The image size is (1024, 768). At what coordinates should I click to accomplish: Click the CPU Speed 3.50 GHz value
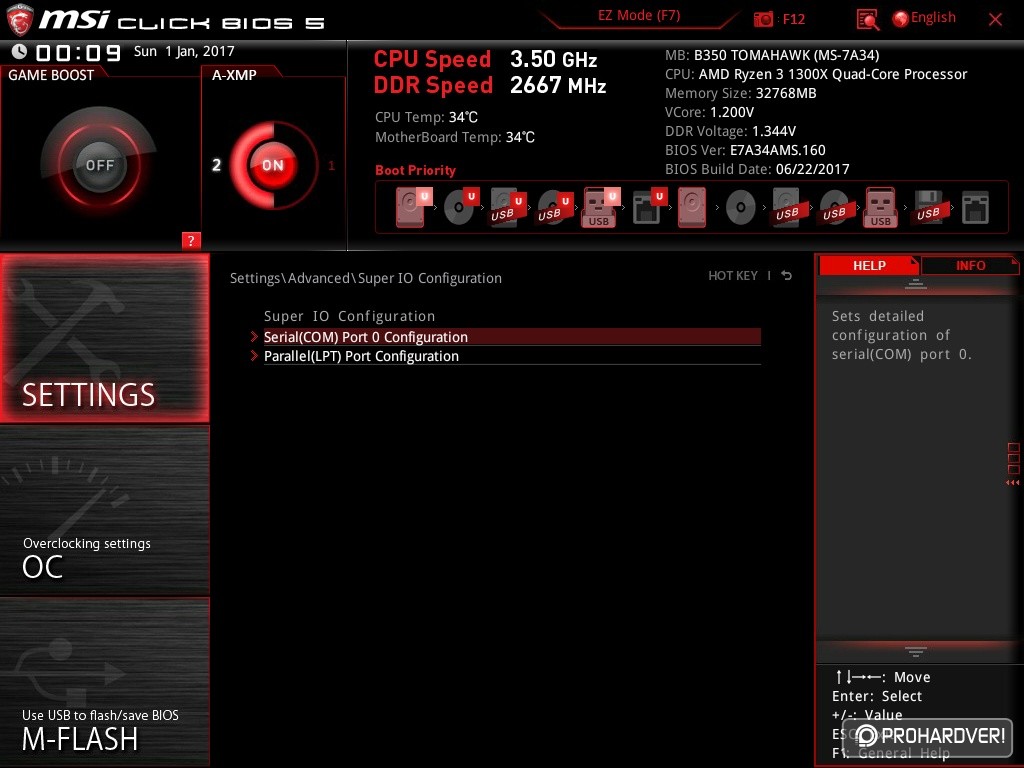coord(554,59)
